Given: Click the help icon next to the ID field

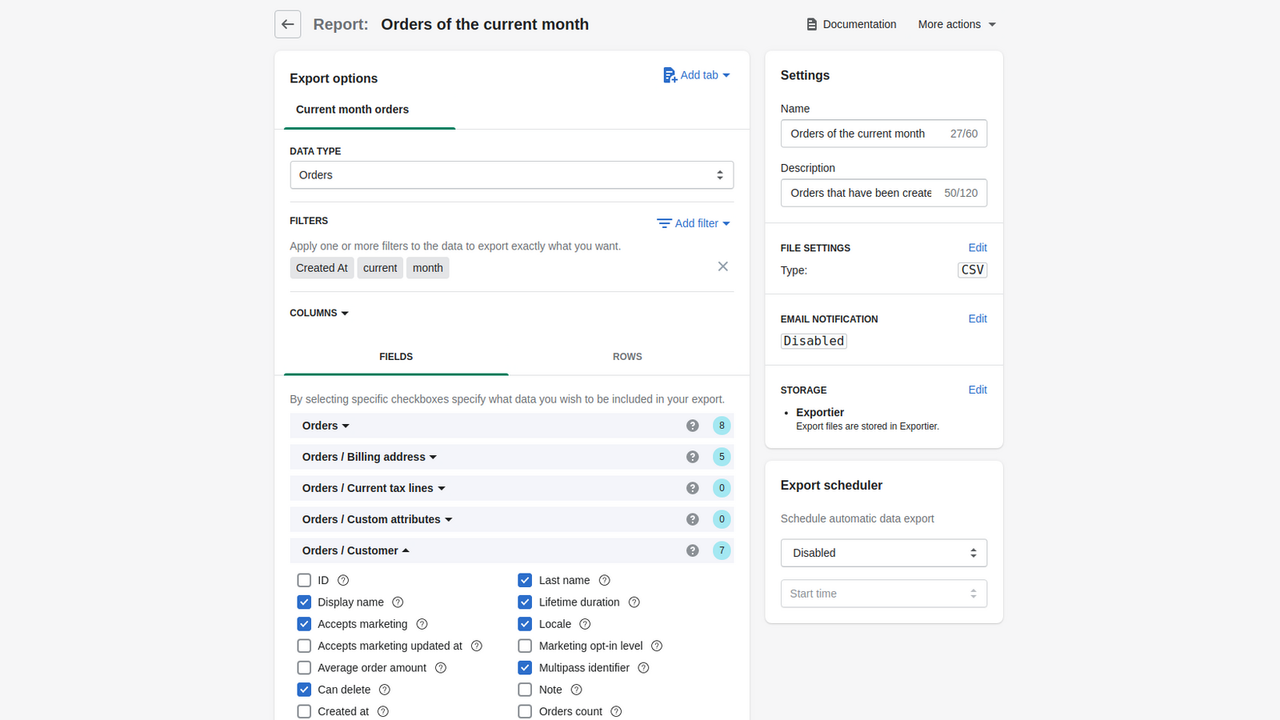Looking at the screenshot, I should pos(342,580).
